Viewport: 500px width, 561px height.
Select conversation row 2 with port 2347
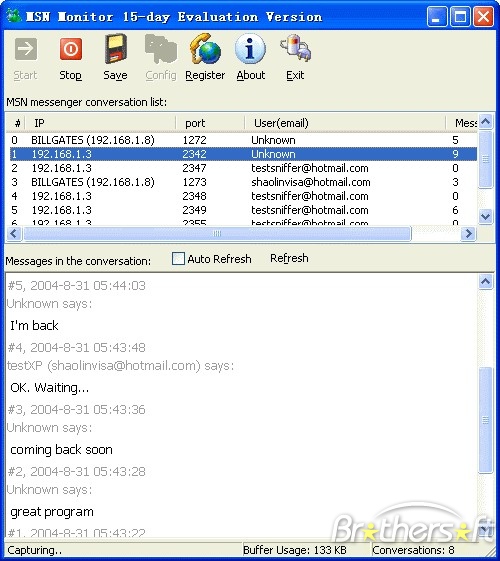[242, 168]
